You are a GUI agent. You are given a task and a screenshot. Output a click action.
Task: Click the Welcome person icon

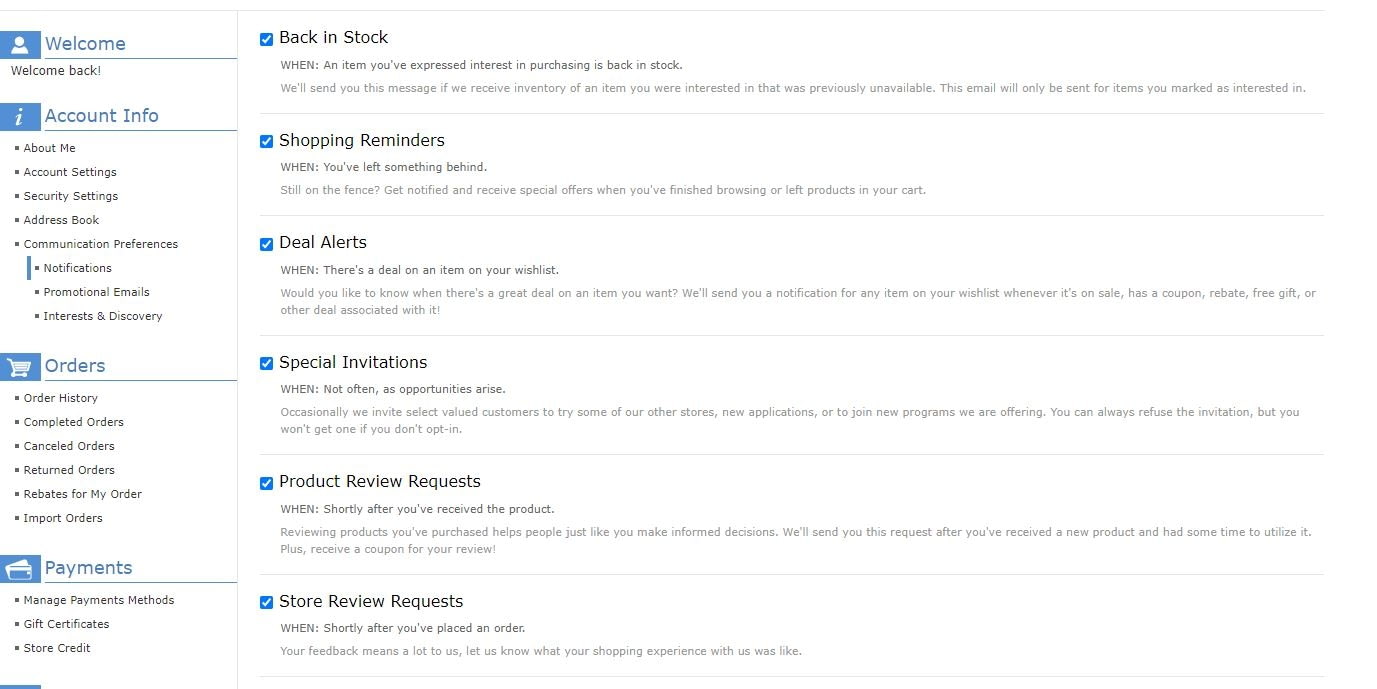[21, 44]
